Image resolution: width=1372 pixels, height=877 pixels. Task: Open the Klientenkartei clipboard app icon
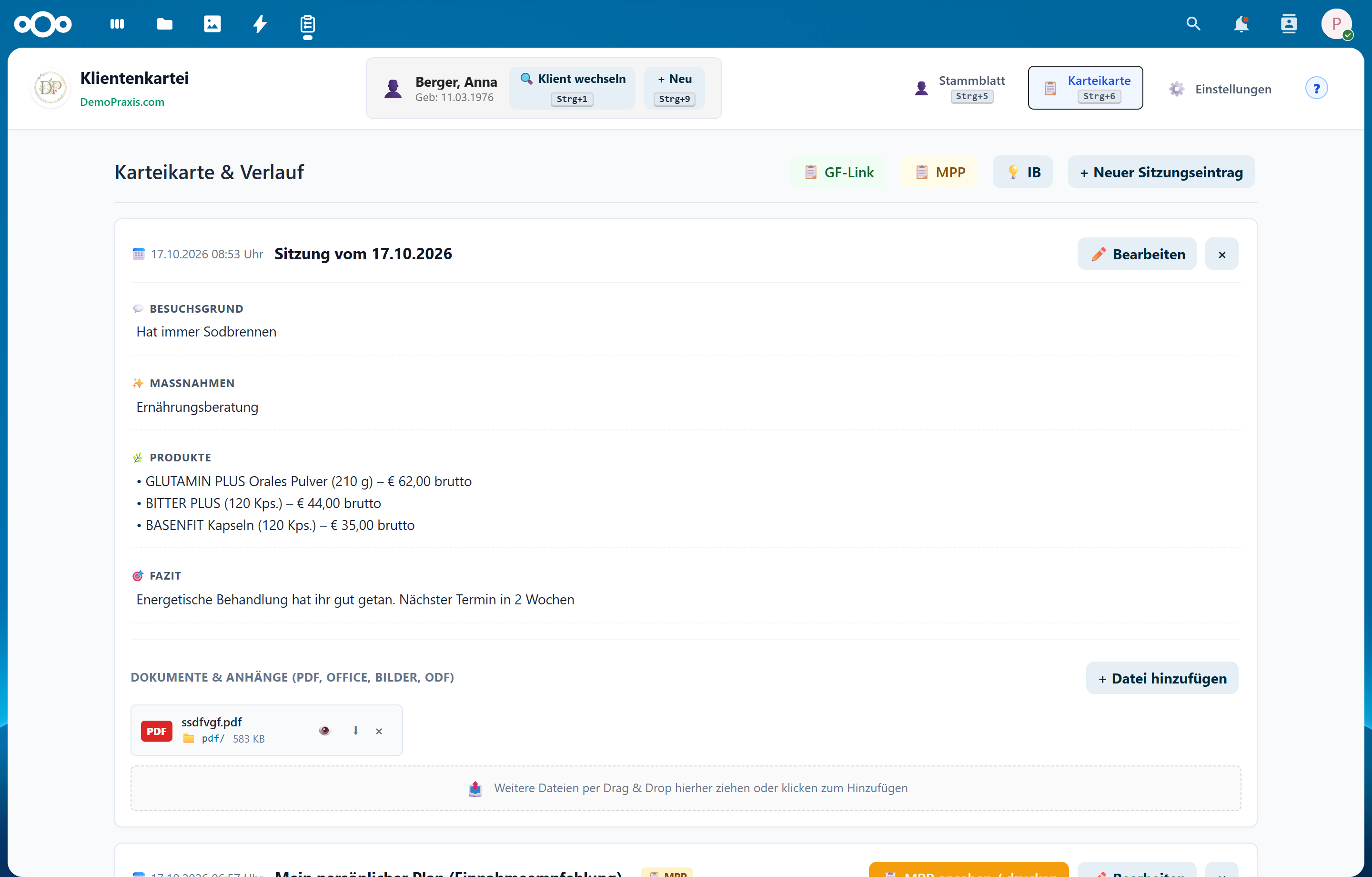[x=308, y=24]
